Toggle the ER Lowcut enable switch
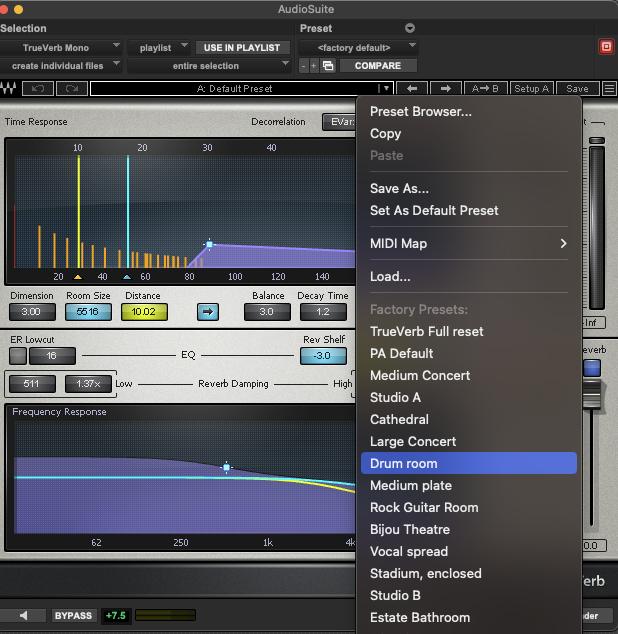Viewport: 618px width, 634px height. 17,355
